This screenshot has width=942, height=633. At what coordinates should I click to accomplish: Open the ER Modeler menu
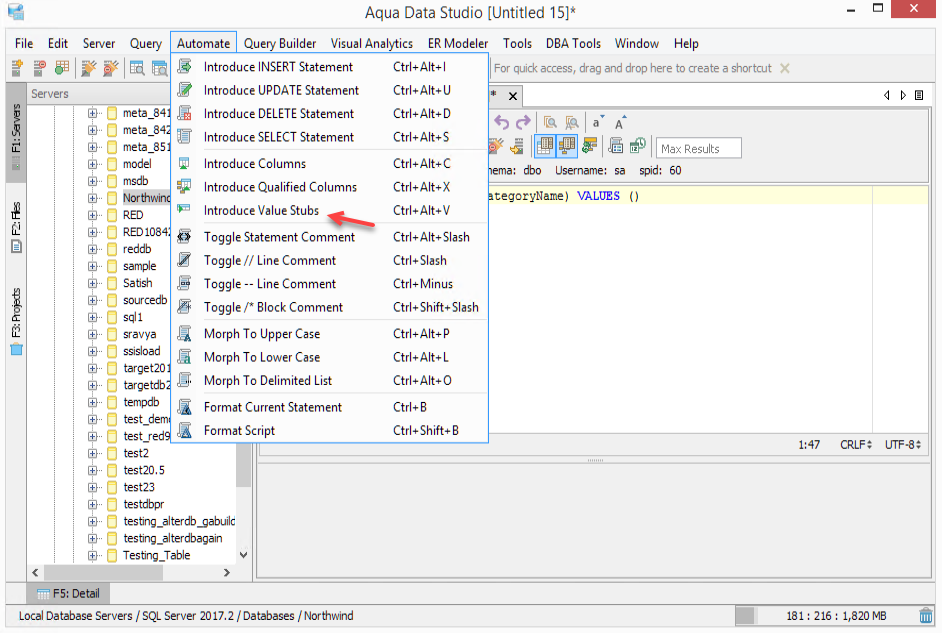[458, 43]
